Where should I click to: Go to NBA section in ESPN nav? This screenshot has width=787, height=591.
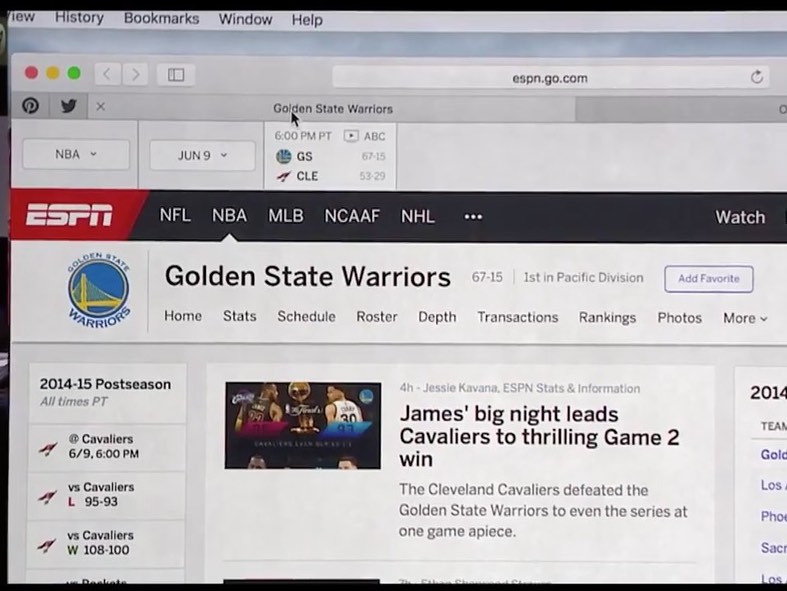[x=229, y=215]
